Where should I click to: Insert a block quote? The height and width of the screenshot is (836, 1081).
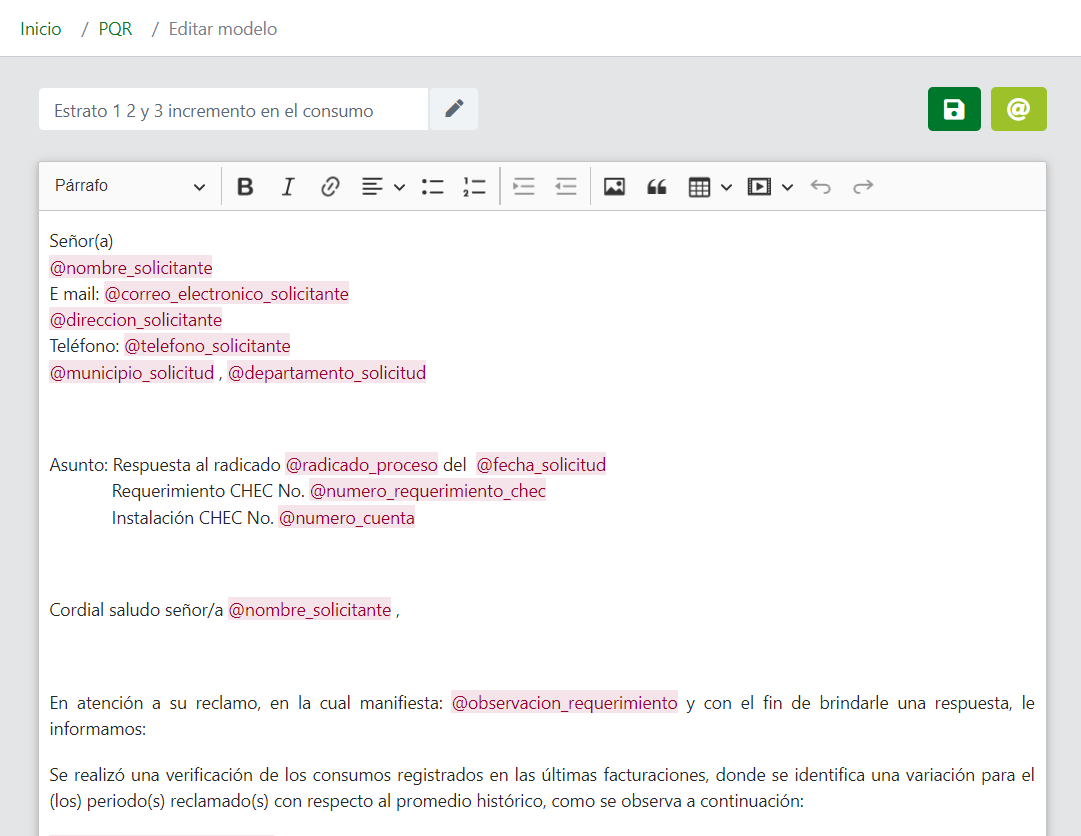click(656, 187)
